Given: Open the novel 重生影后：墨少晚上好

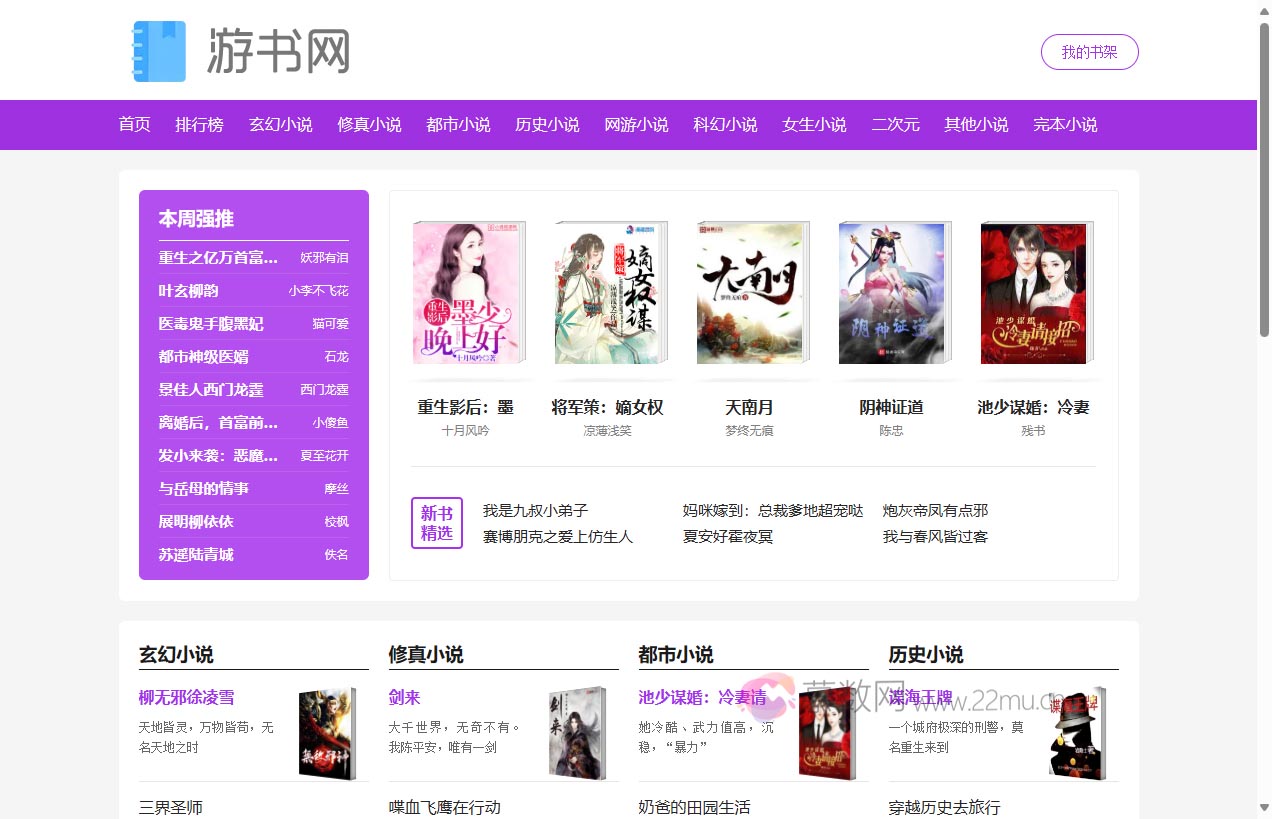Looking at the screenshot, I should coord(468,292).
